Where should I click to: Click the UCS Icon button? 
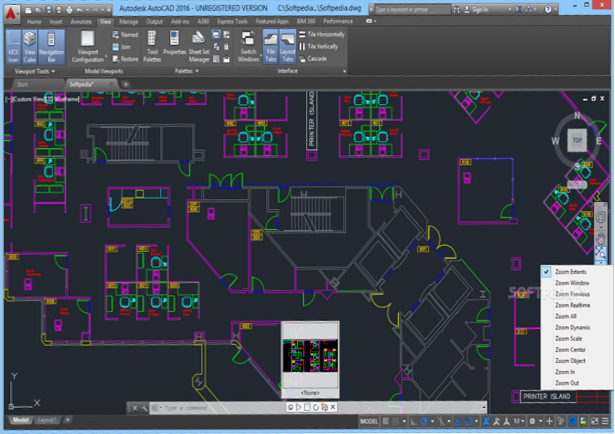[13, 45]
